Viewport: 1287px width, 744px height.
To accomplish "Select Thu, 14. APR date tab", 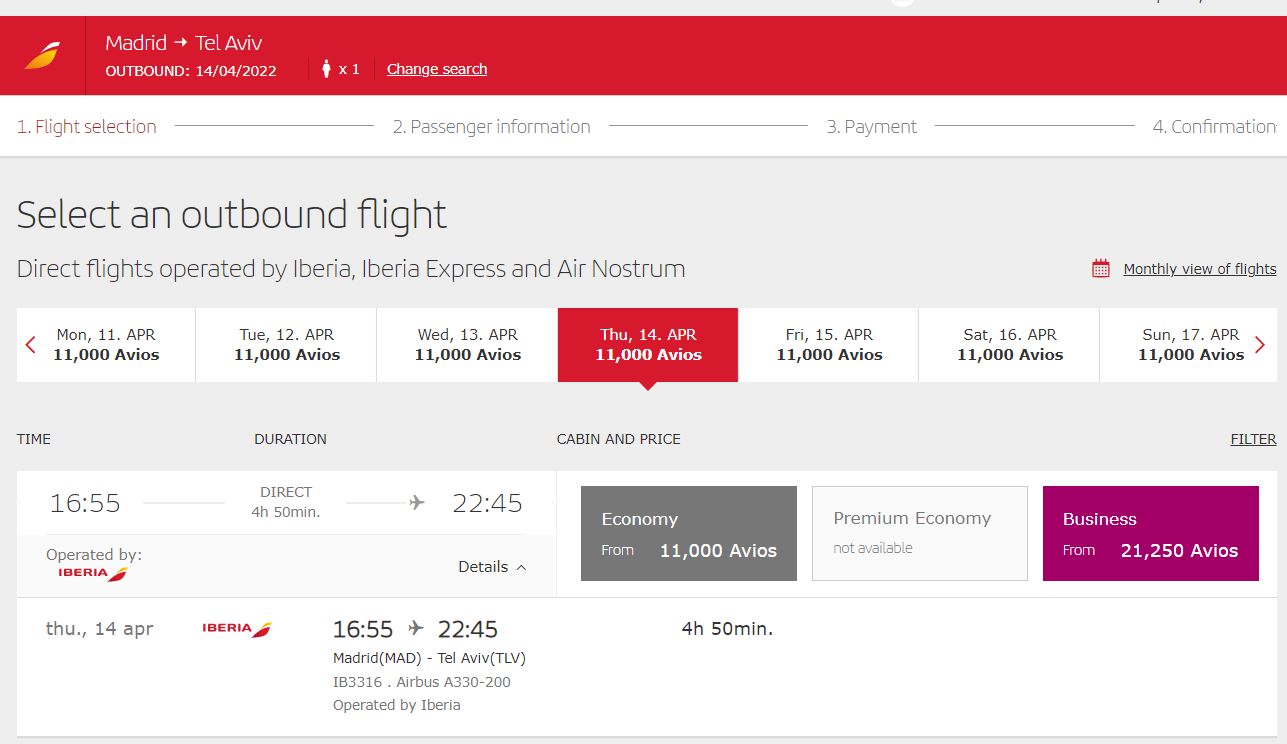I will click(648, 345).
